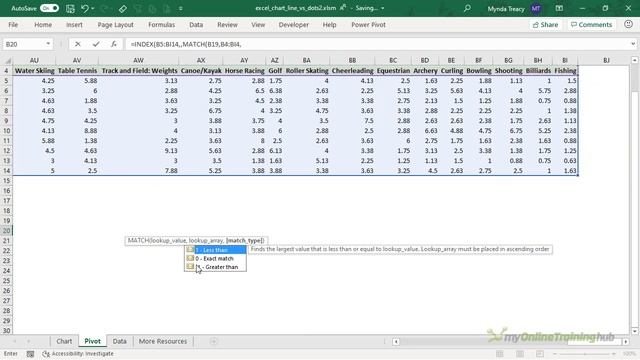Image resolution: width=640 pixels, height=360 pixels.
Task: Click lookup_value argument in MATCH tooltip
Action: pos(168,240)
